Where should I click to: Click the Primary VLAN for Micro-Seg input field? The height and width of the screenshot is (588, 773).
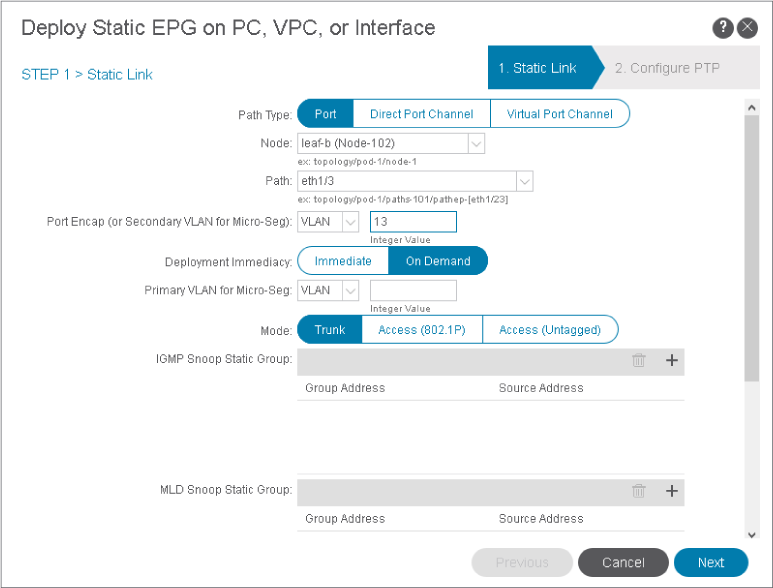(413, 291)
